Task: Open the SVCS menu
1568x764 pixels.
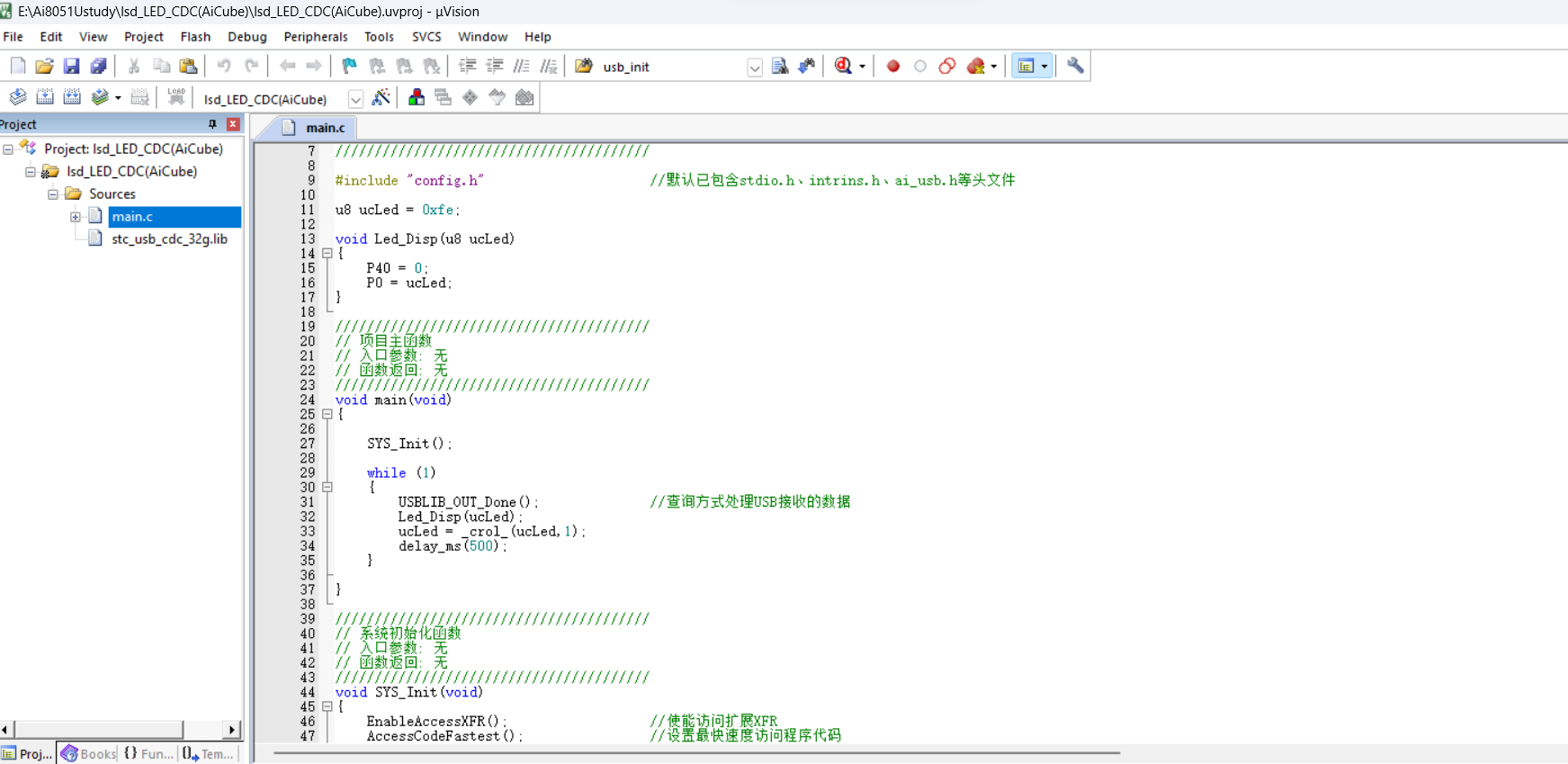Action: (426, 37)
